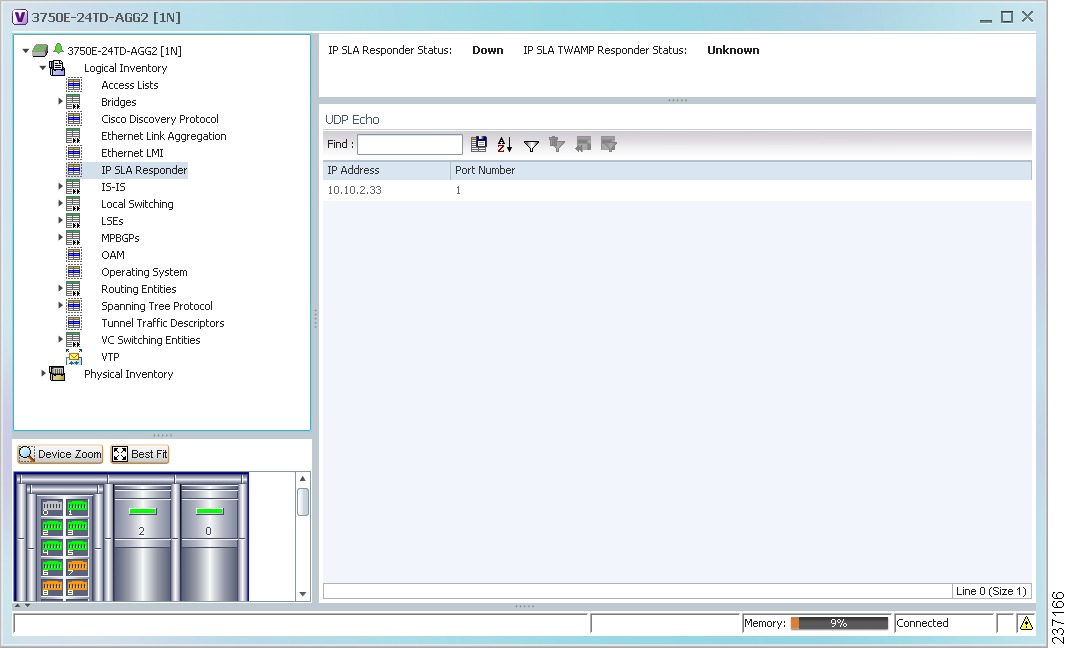
Task: Click the Cisco Discovery Protocol icon
Action: coord(74,119)
